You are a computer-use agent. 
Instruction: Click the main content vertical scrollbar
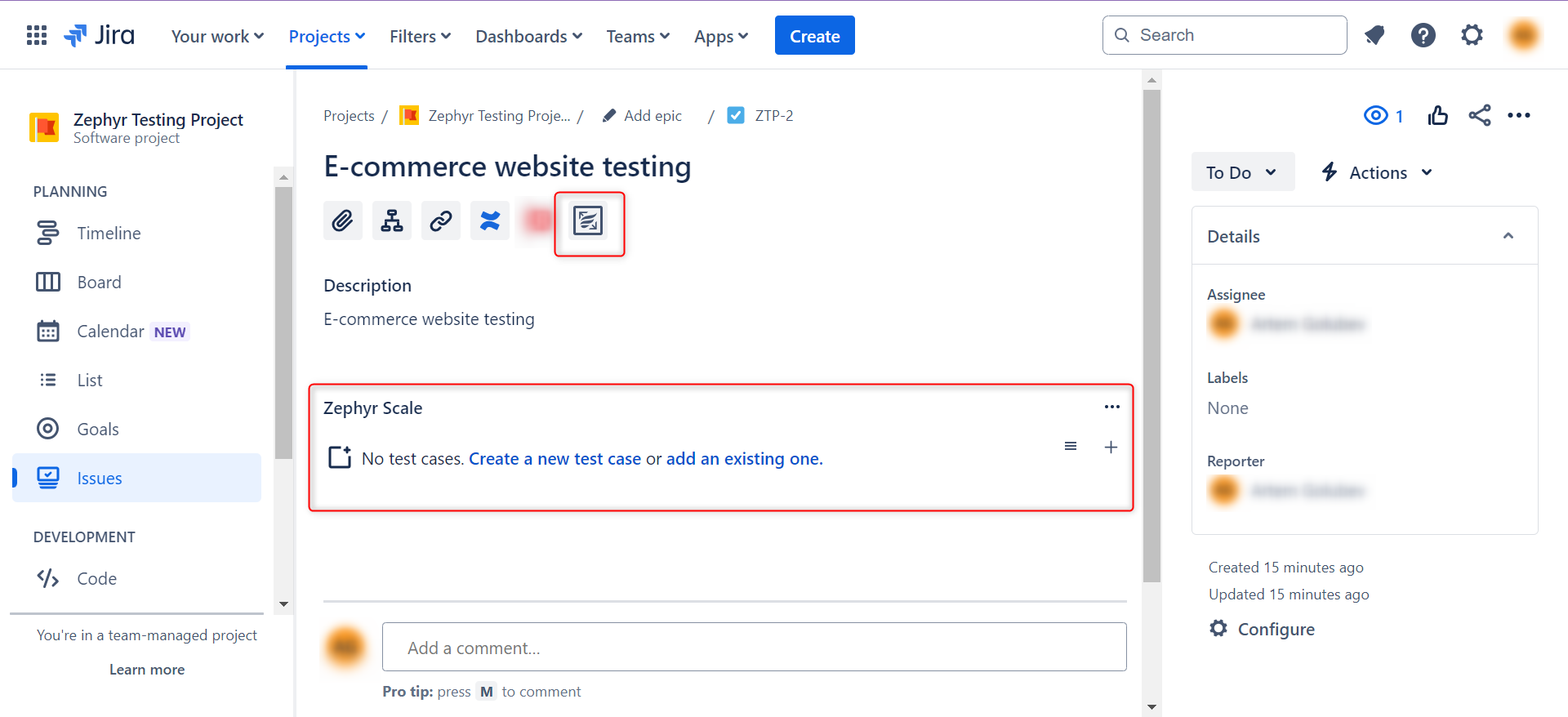point(1151,336)
